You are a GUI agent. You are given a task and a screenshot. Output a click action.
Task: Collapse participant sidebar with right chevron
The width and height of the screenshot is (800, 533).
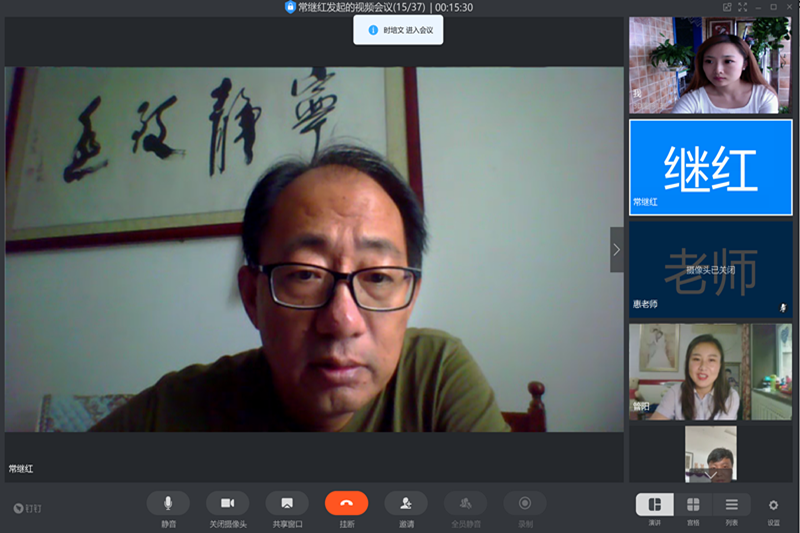(x=617, y=250)
